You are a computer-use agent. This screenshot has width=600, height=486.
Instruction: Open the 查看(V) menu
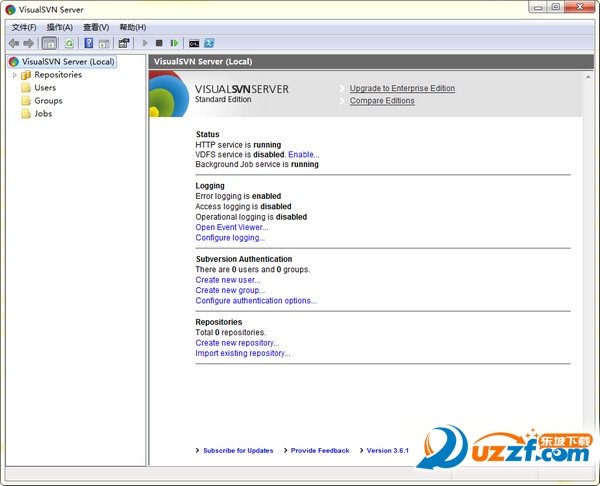pyautogui.click(x=96, y=28)
